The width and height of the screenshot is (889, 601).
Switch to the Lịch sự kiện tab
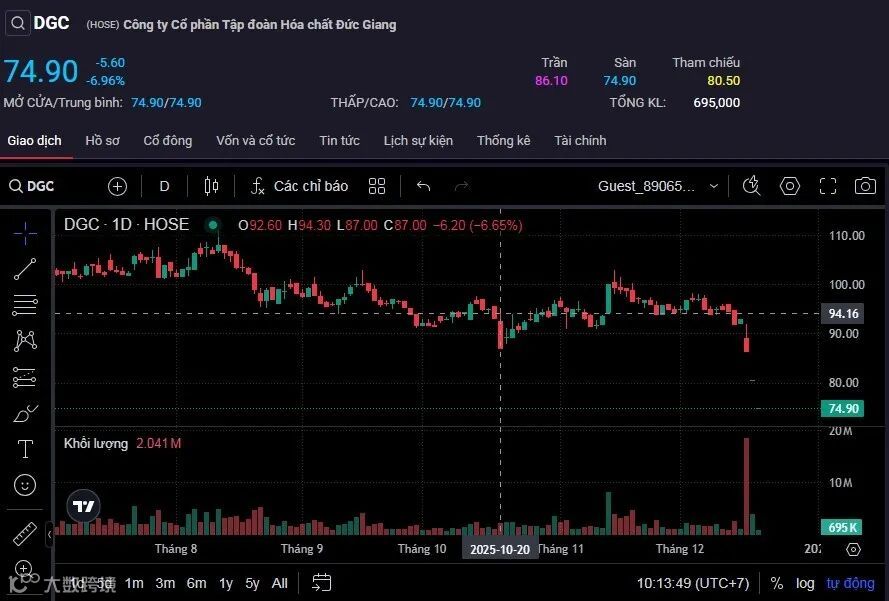pyautogui.click(x=418, y=141)
